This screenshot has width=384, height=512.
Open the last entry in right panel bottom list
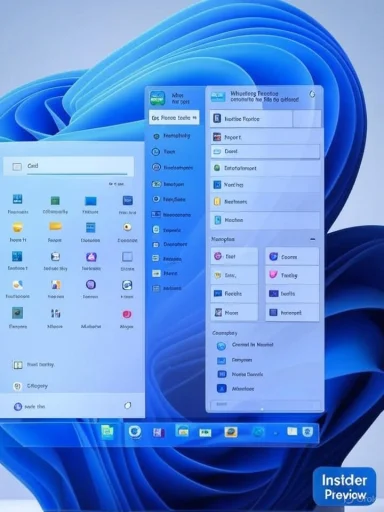coord(236,389)
